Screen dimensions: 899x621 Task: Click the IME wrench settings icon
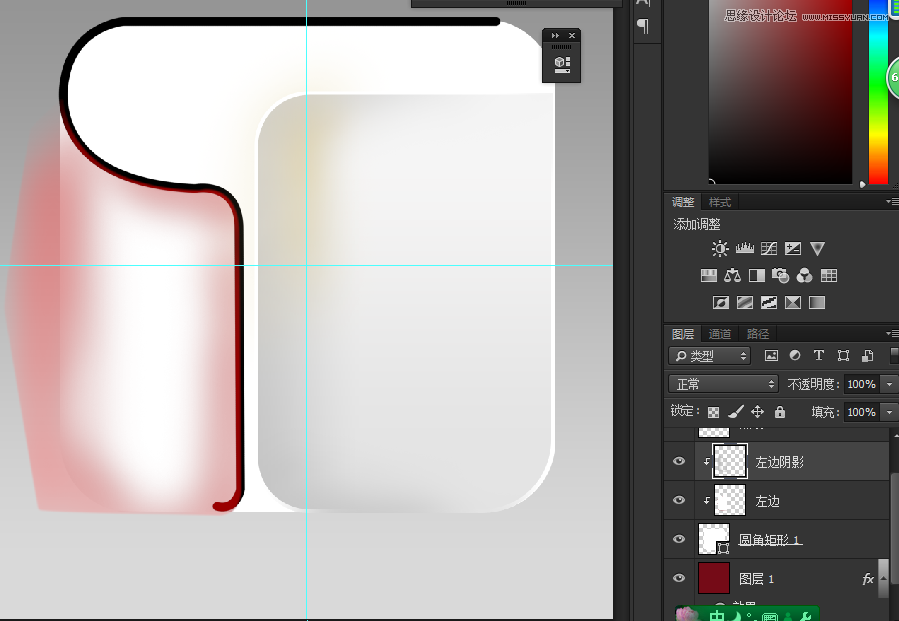(x=806, y=616)
